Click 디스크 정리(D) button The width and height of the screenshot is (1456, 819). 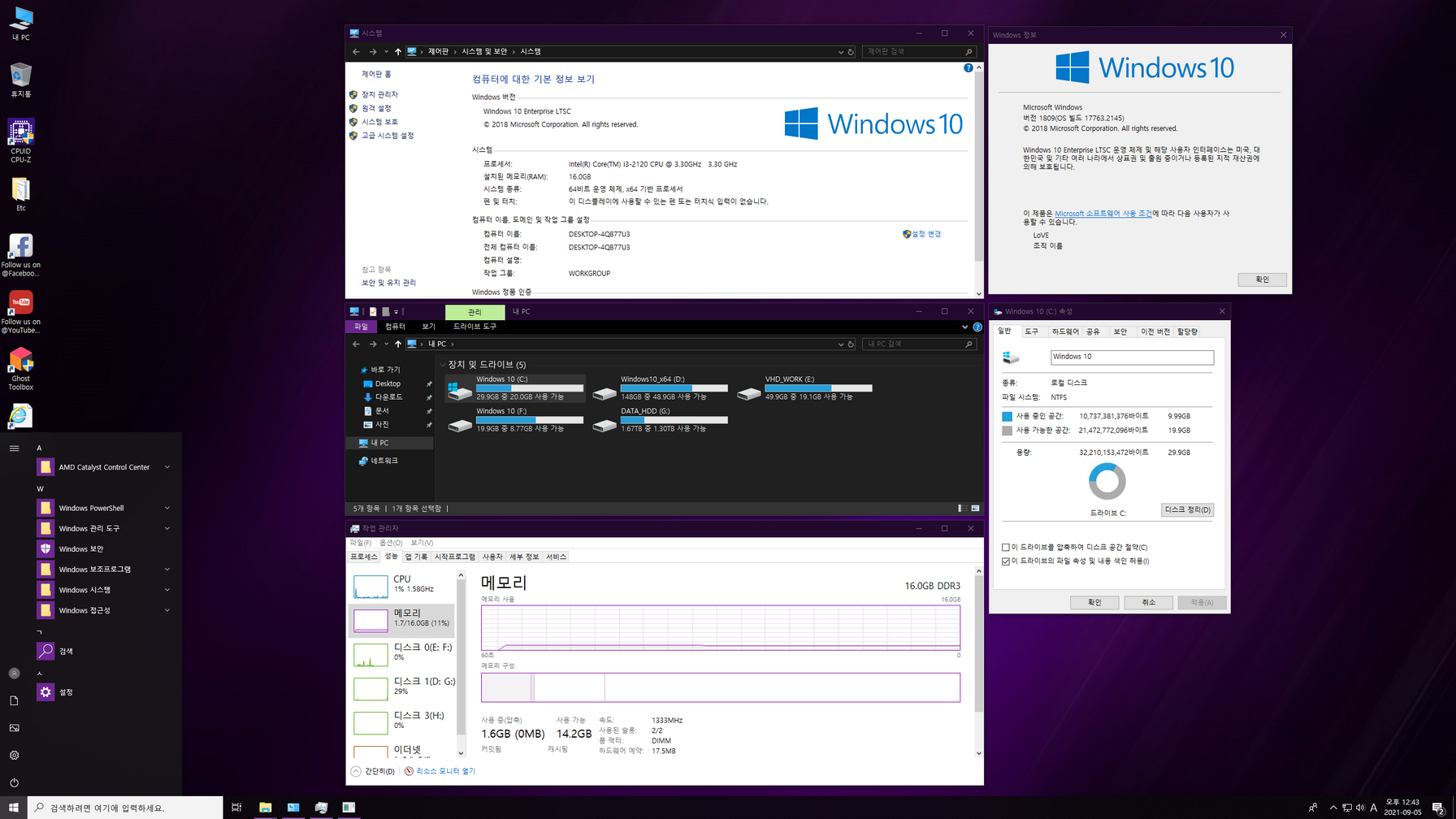pyautogui.click(x=1187, y=510)
